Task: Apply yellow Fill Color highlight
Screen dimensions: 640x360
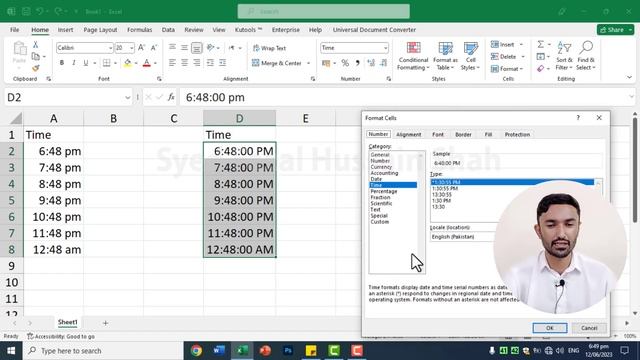Action: point(127,63)
